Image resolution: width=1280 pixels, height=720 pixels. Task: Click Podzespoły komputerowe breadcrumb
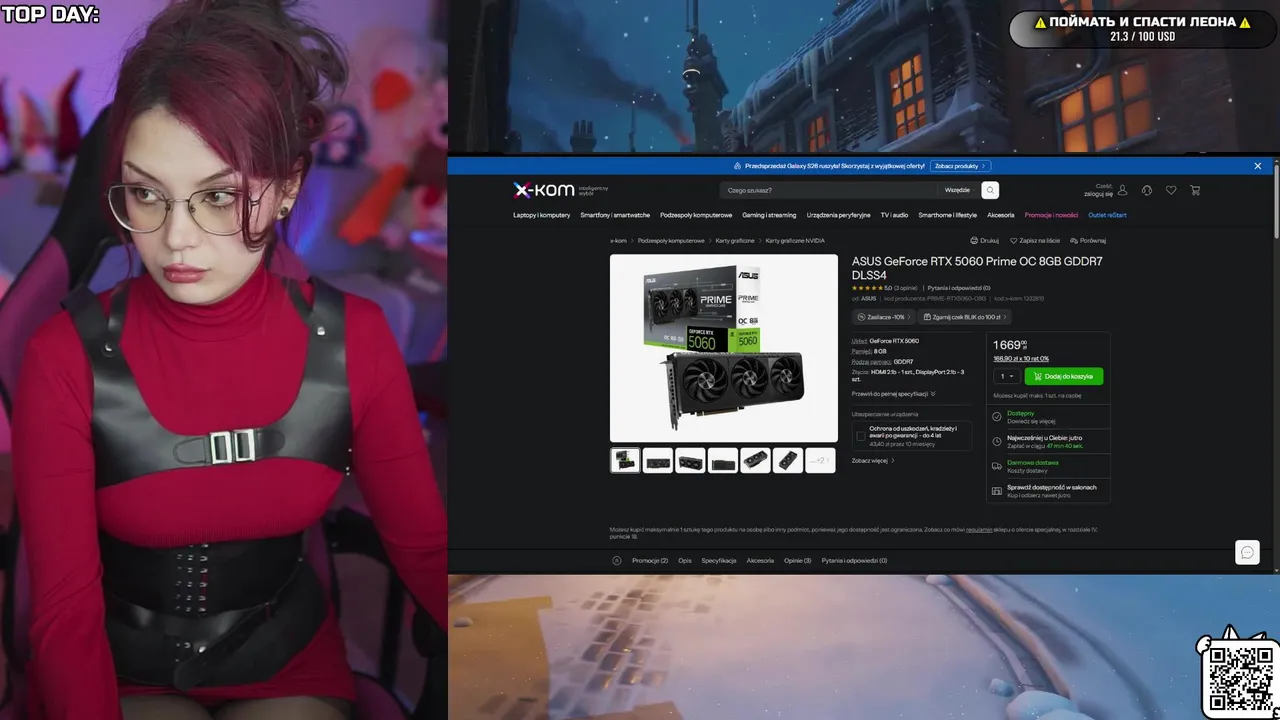(671, 241)
